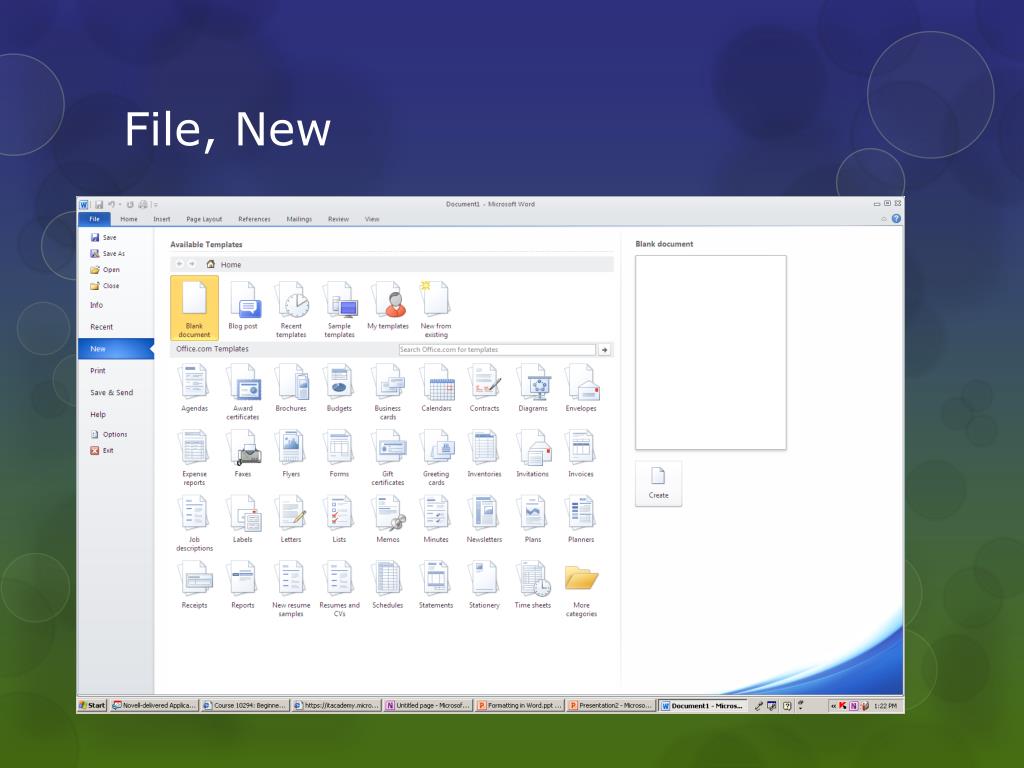Screen dimensions: 1024x768
Task: Open the Diagrams template category
Action: coord(533,388)
